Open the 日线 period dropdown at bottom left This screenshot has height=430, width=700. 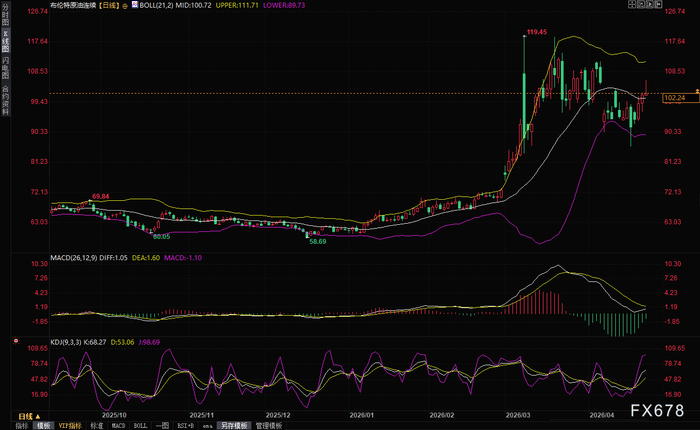tap(29, 416)
